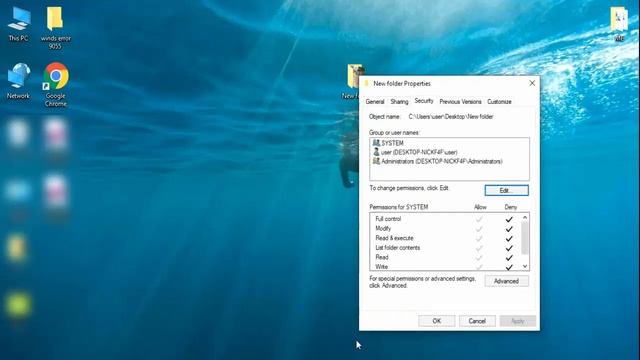
Task: Select the Network desktop icon
Action: 18,76
